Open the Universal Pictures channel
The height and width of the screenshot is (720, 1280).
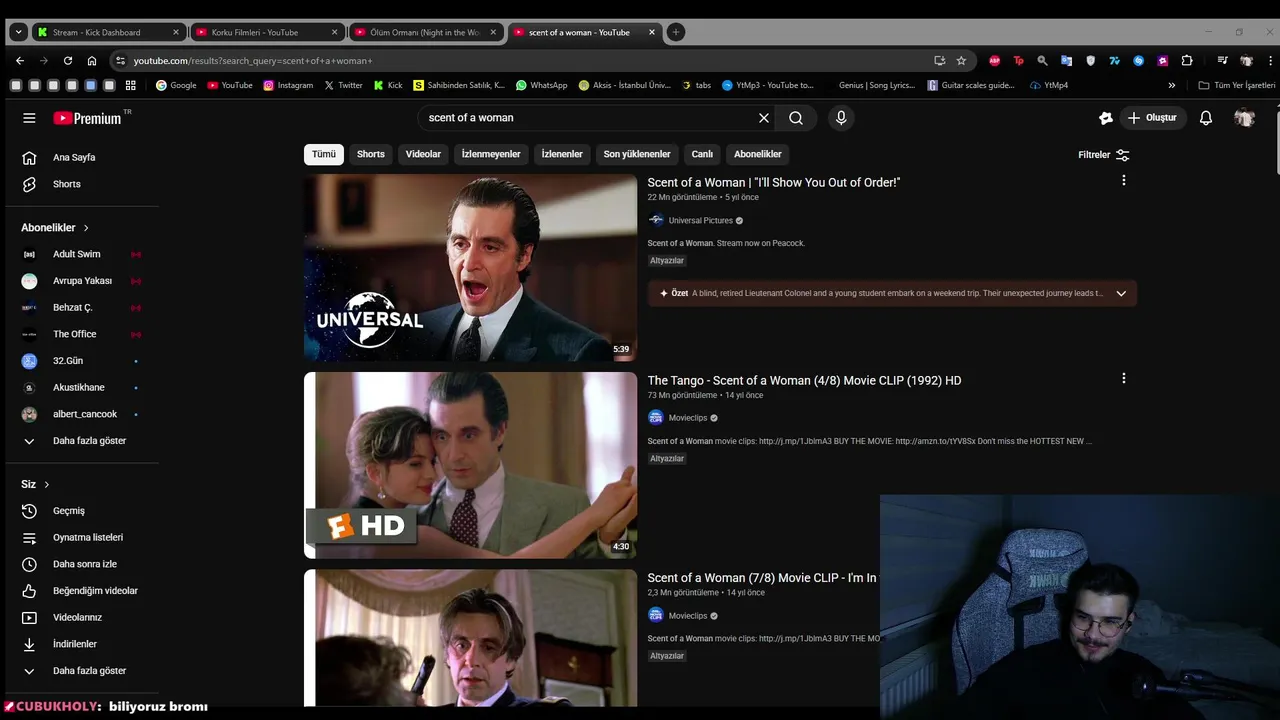tap(700, 220)
